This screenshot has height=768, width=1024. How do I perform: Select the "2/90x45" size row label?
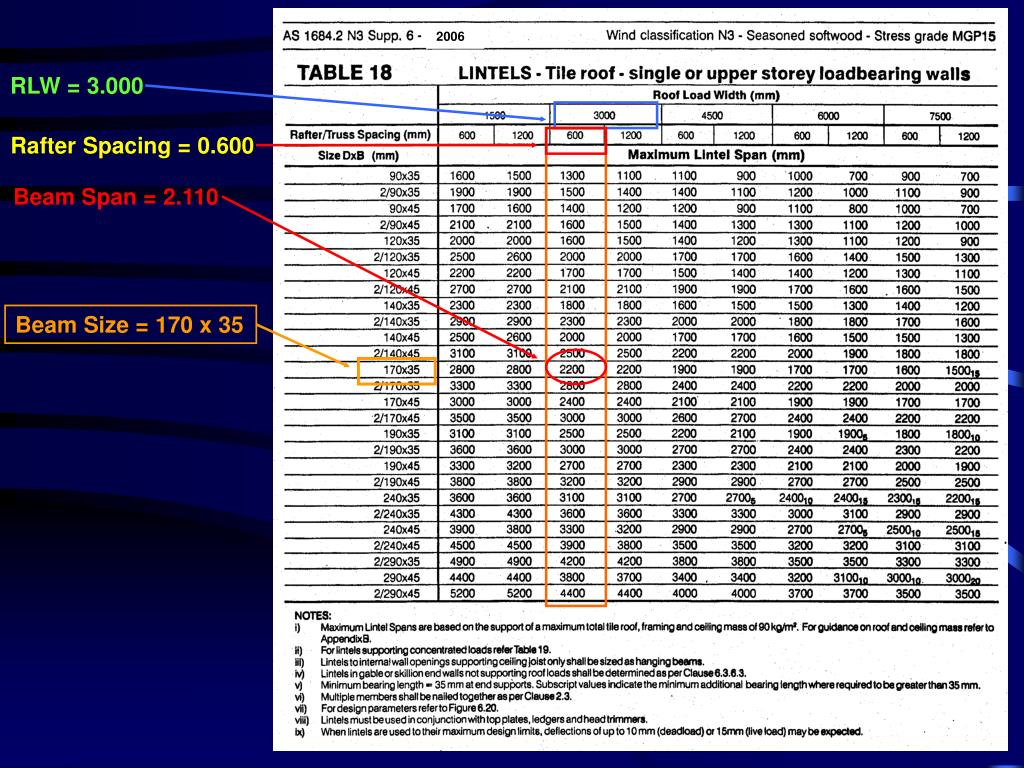pos(400,225)
